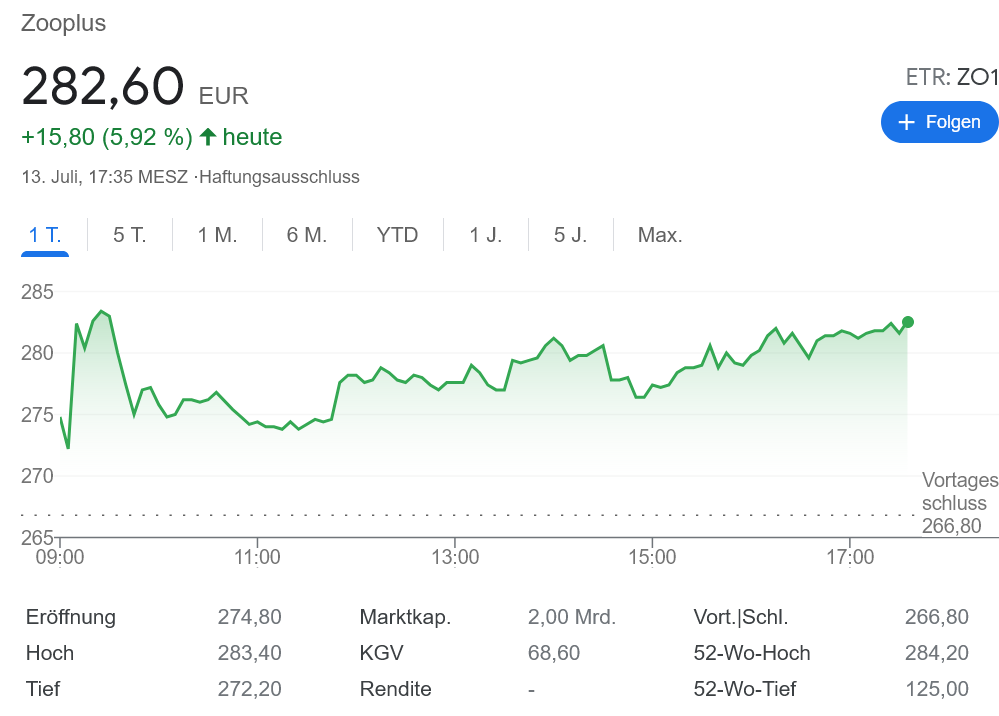Click the KGV value 68,60
The width and height of the screenshot is (999, 716).
click(553, 653)
